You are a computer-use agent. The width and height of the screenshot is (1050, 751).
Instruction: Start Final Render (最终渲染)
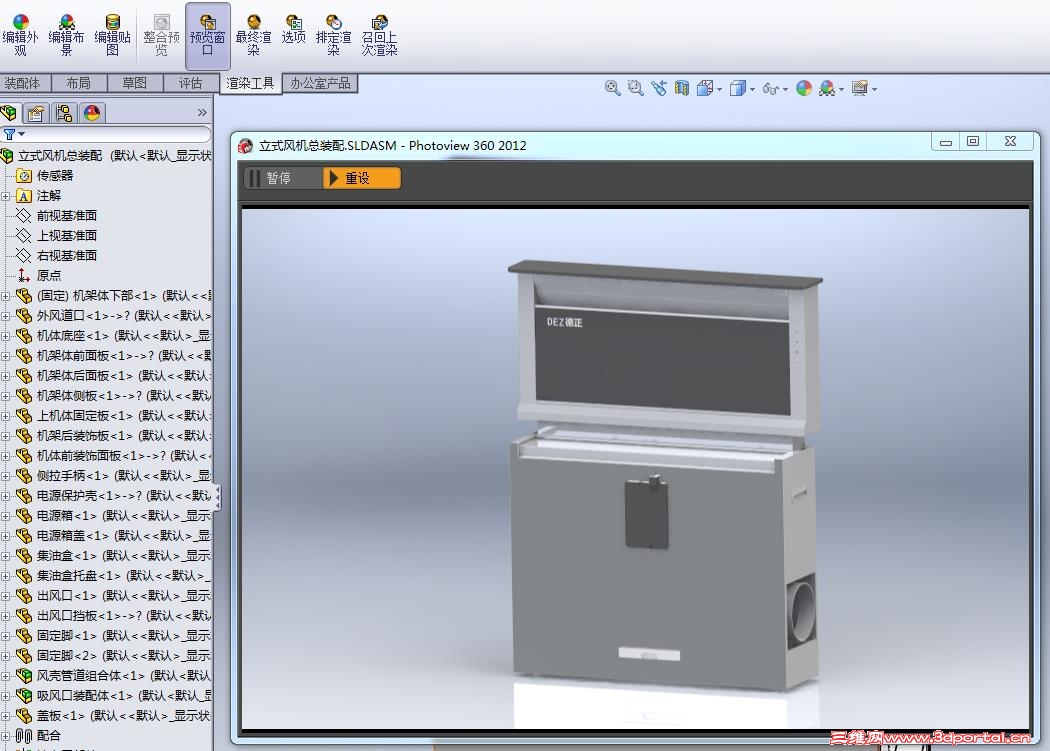click(253, 36)
